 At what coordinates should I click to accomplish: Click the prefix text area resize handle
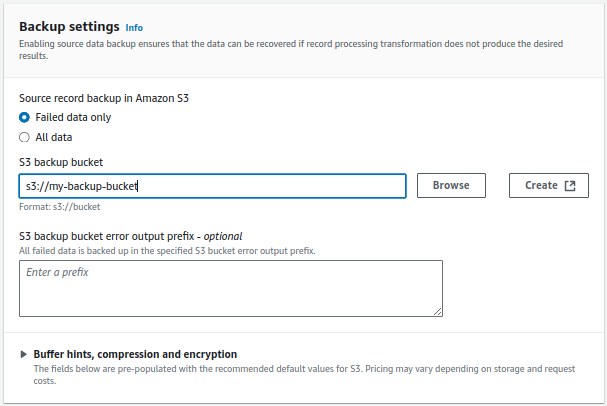[x=437, y=312]
